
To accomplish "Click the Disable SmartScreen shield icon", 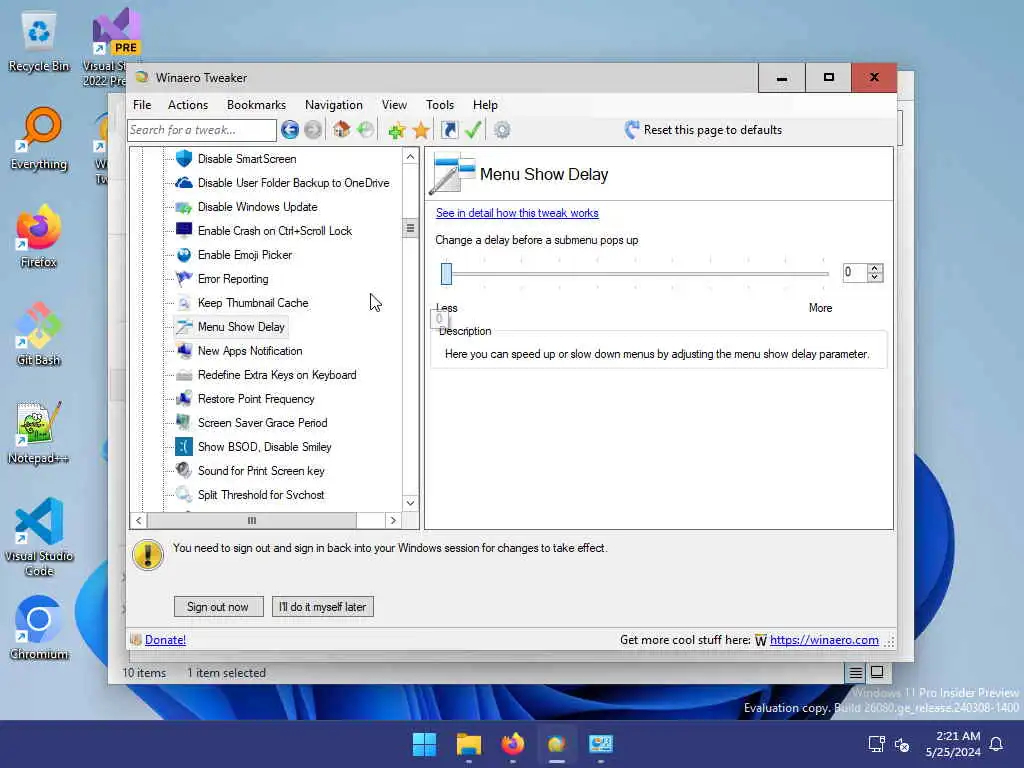I will pos(184,159).
